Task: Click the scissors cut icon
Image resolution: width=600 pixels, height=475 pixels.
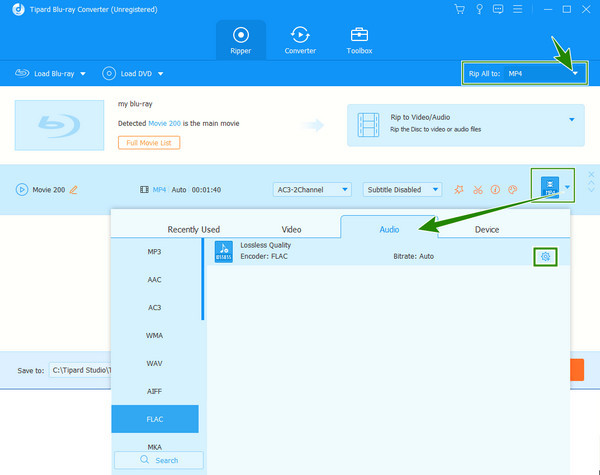Action: pos(478,189)
